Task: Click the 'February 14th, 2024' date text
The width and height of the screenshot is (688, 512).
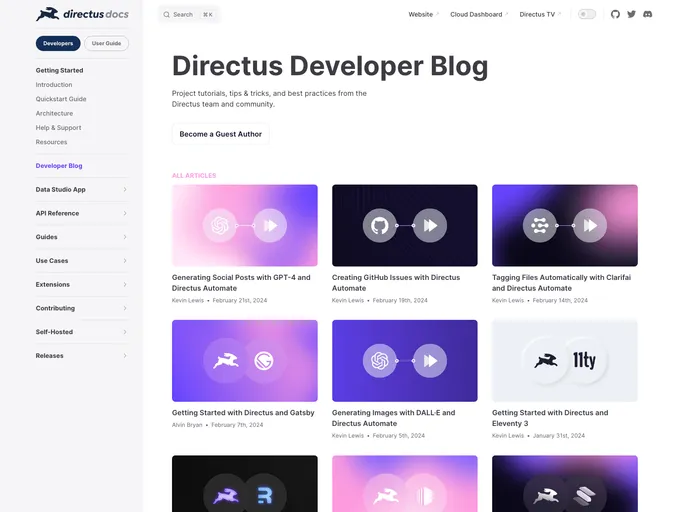Action: pos(560,301)
